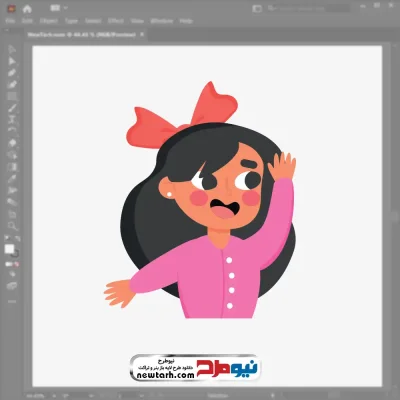
Task: Click the Home icon
Action: [27, 9]
